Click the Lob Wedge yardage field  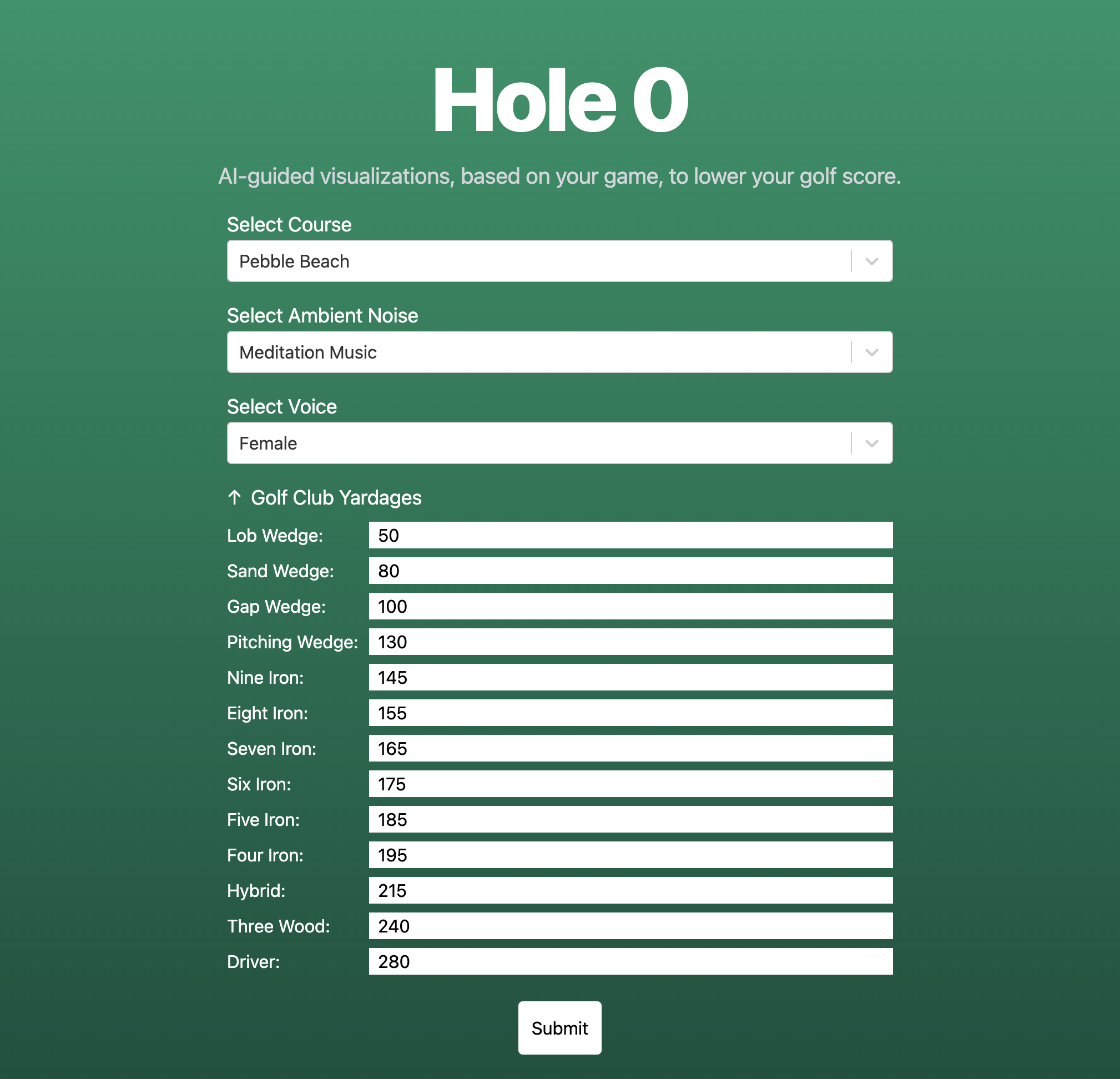630,535
